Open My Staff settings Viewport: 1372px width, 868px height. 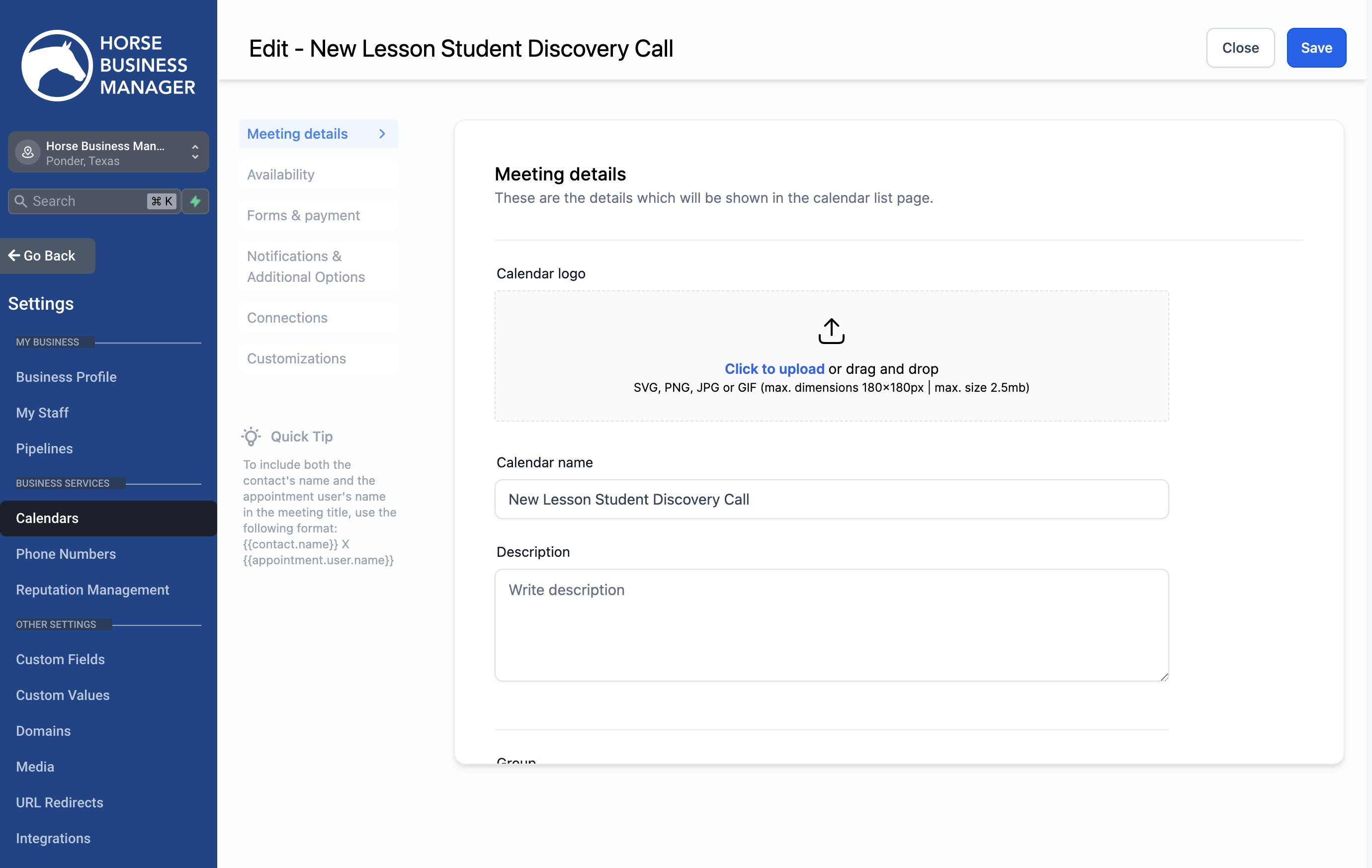42,413
